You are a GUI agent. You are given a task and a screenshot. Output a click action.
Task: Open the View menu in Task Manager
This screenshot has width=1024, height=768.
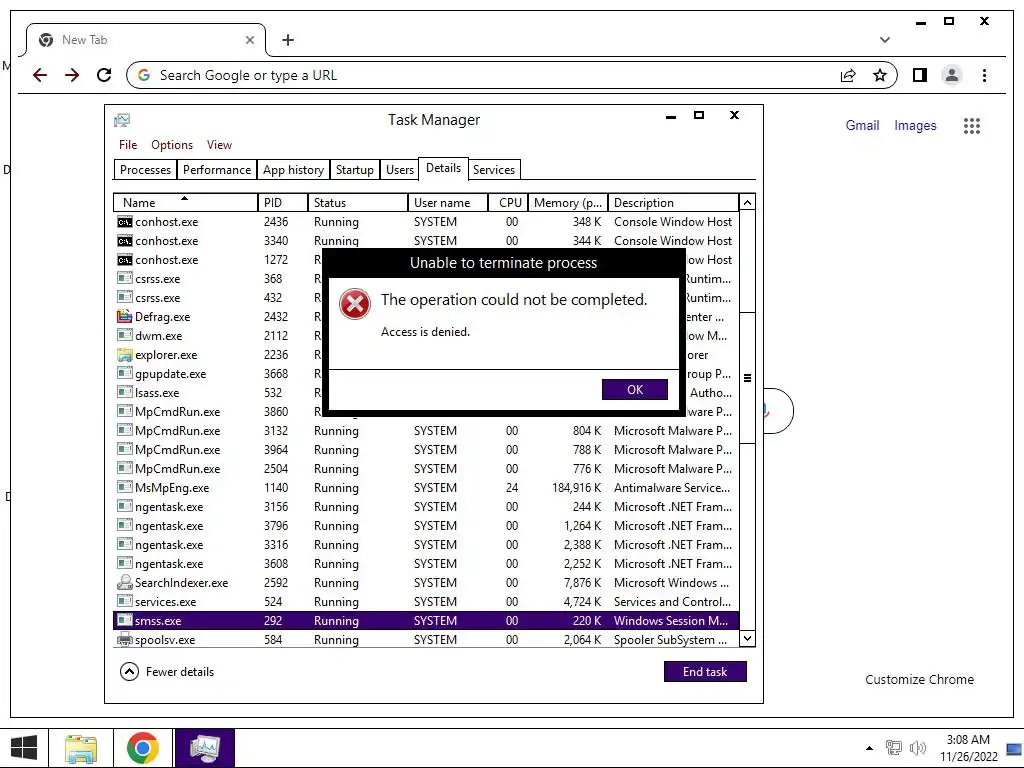click(x=219, y=145)
